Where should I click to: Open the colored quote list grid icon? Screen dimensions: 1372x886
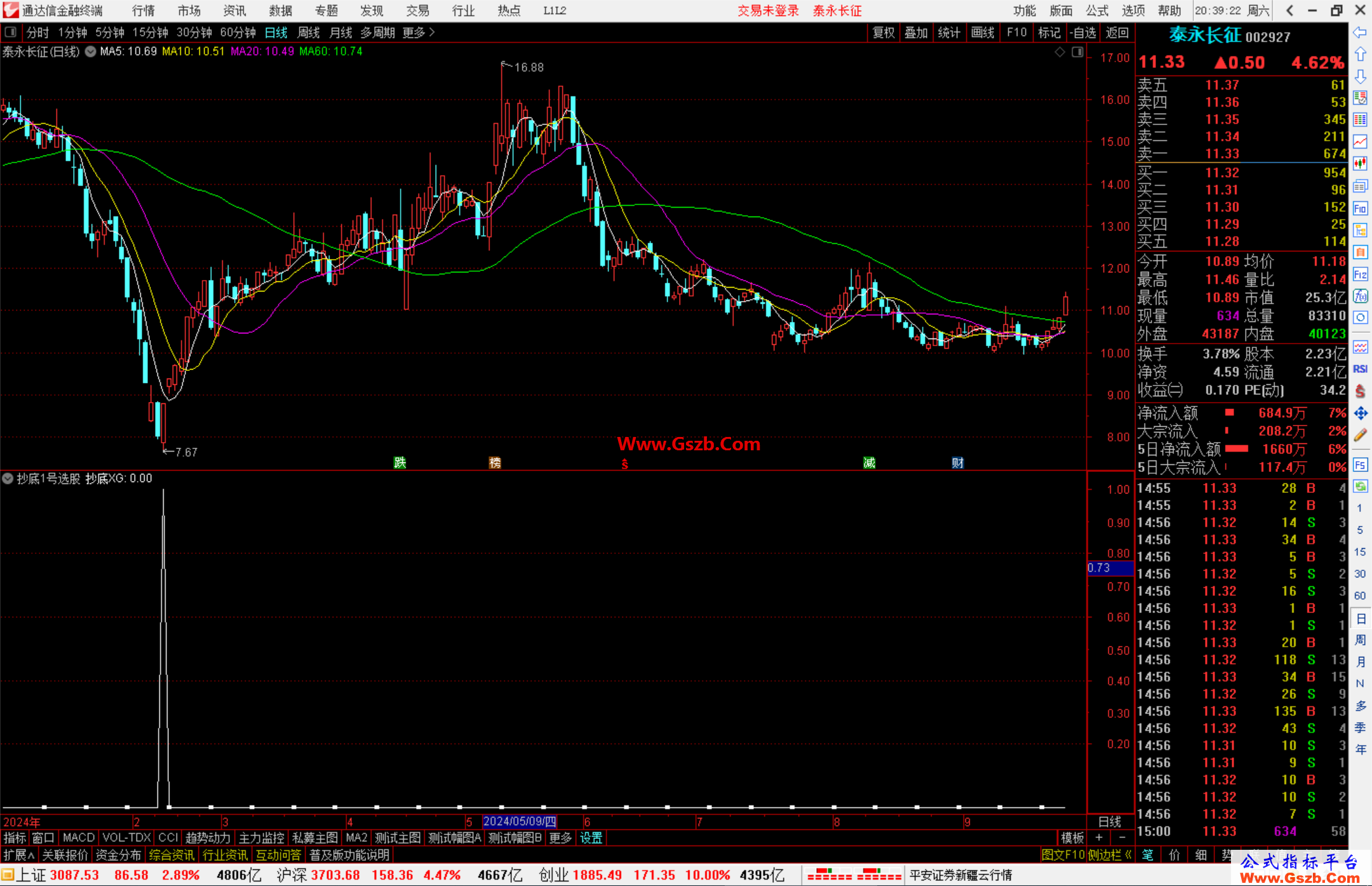point(1360,120)
